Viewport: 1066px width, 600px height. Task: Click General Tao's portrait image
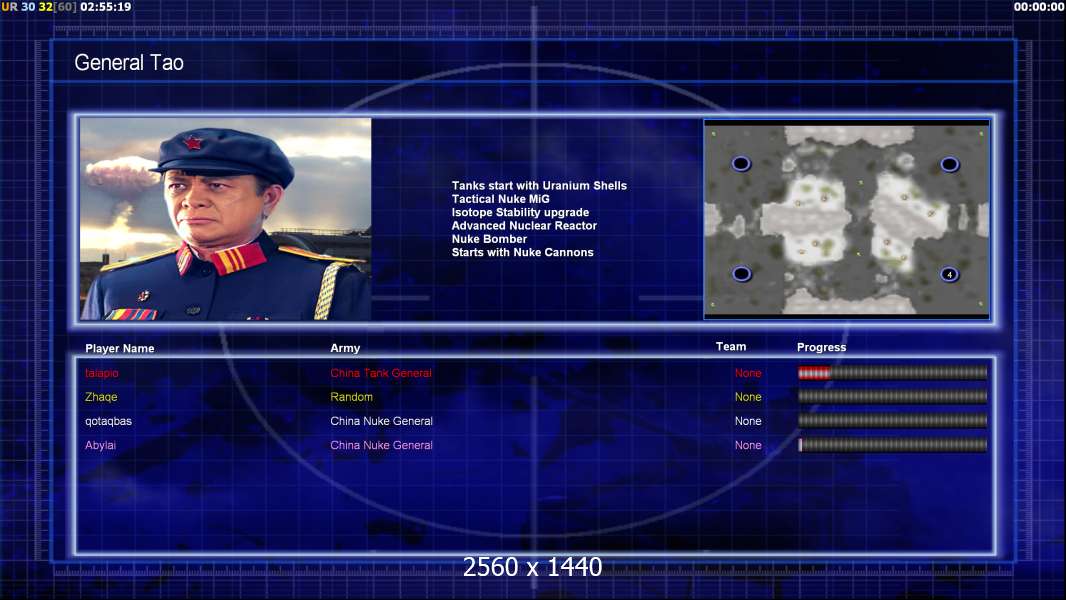226,219
